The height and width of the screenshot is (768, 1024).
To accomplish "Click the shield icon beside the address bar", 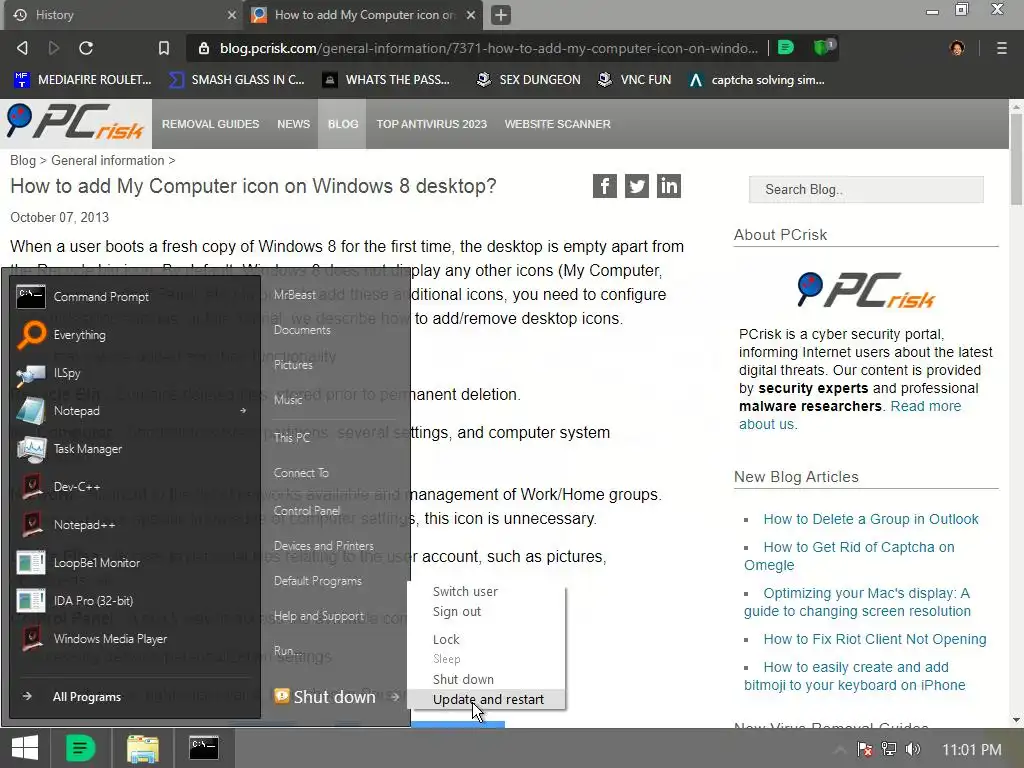I will [823, 47].
